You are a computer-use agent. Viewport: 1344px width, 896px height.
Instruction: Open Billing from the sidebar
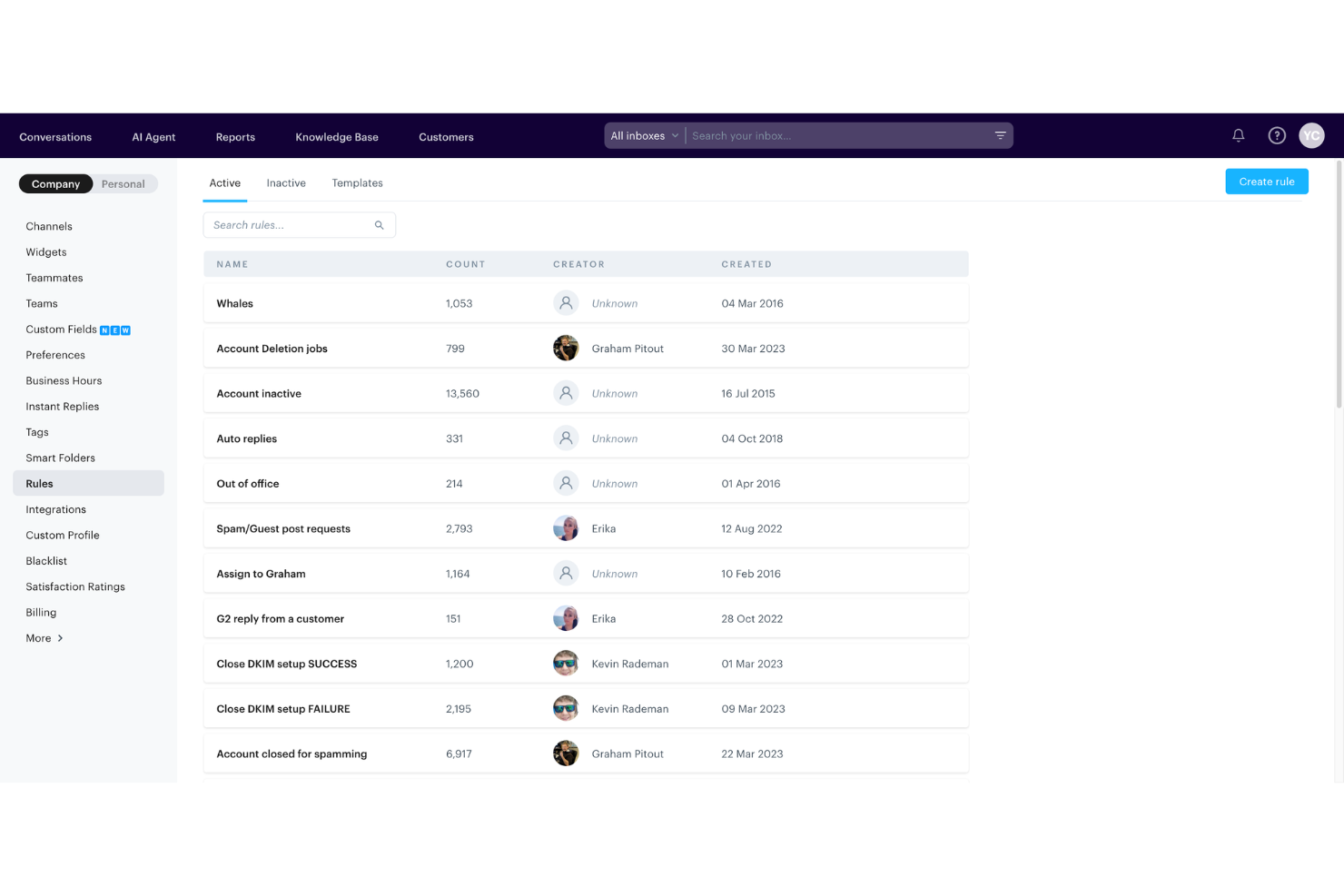pos(41,612)
